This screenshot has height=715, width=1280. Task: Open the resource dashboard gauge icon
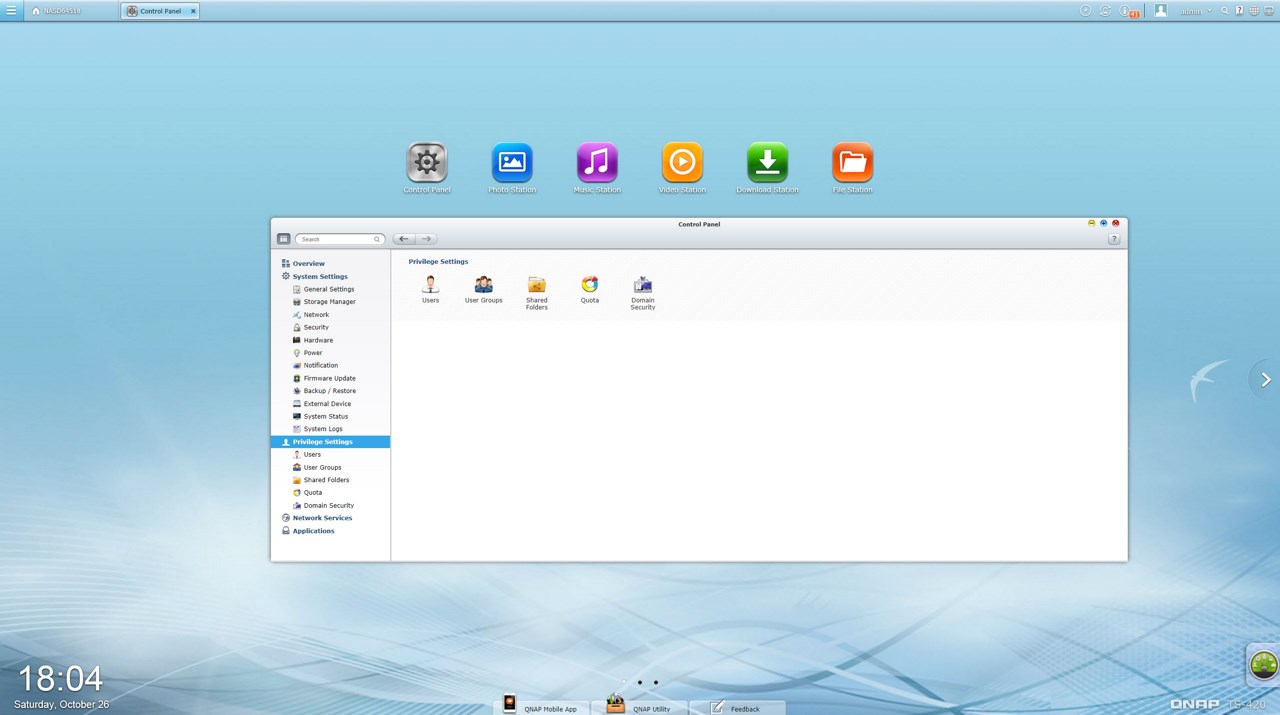(x=1264, y=665)
